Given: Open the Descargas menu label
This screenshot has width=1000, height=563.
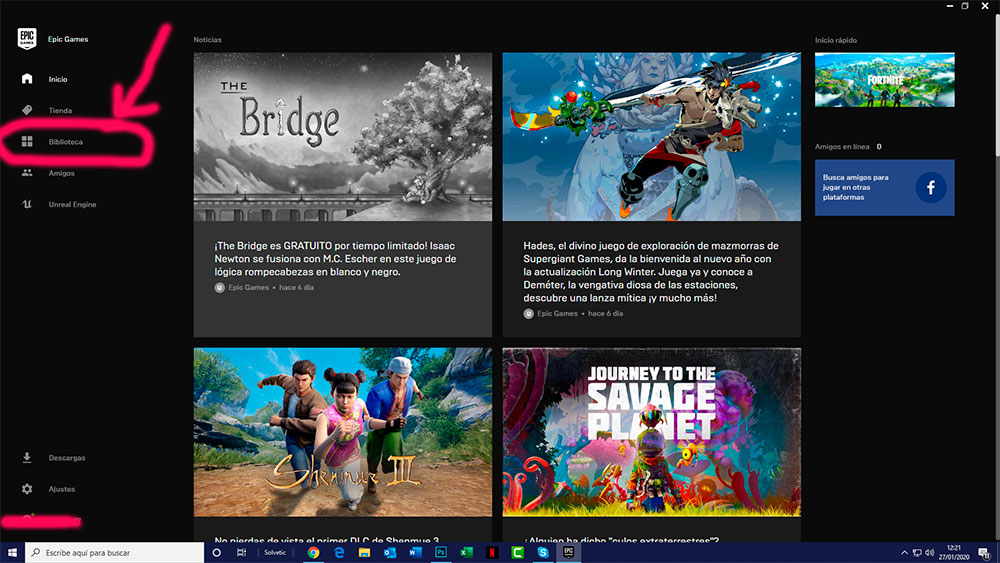Looking at the screenshot, I should pyautogui.click(x=67, y=458).
